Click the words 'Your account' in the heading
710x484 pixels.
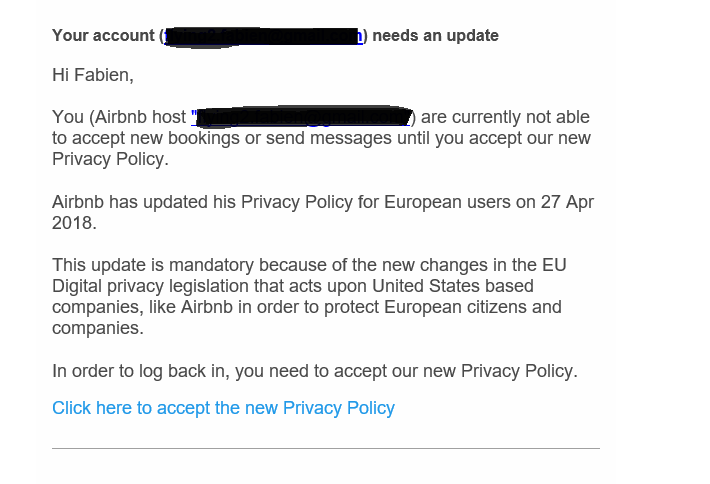coord(103,36)
